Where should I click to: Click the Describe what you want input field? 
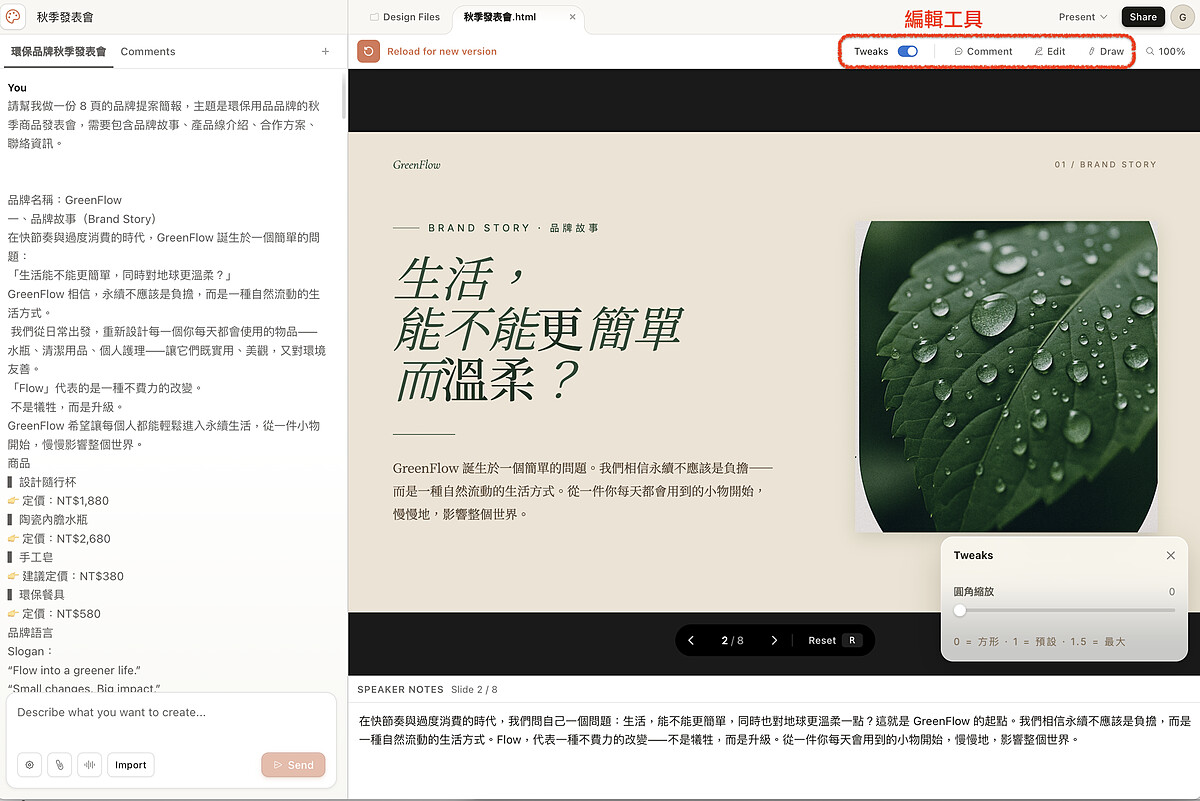(x=170, y=713)
